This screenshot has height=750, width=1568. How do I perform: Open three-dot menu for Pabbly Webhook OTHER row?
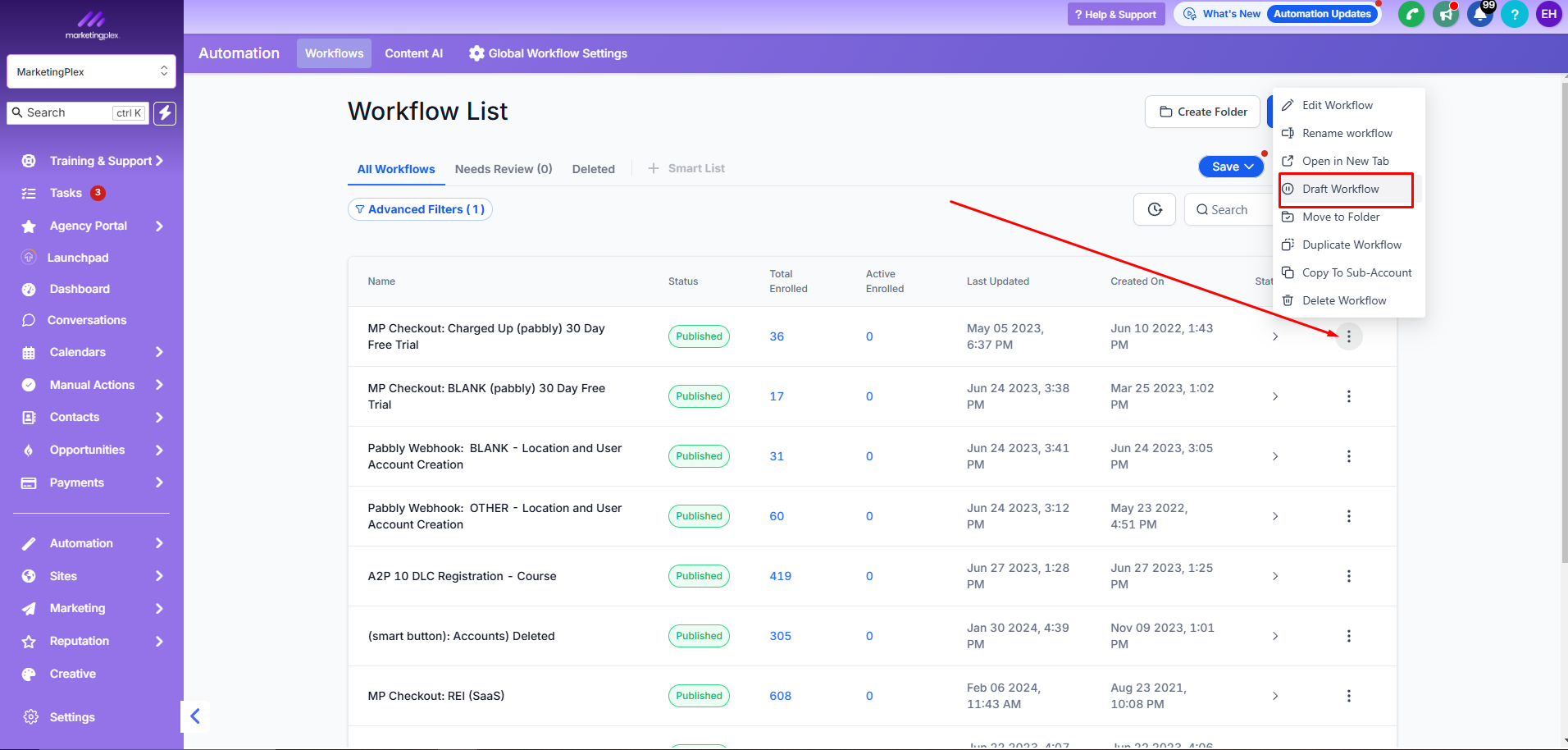pyautogui.click(x=1348, y=516)
